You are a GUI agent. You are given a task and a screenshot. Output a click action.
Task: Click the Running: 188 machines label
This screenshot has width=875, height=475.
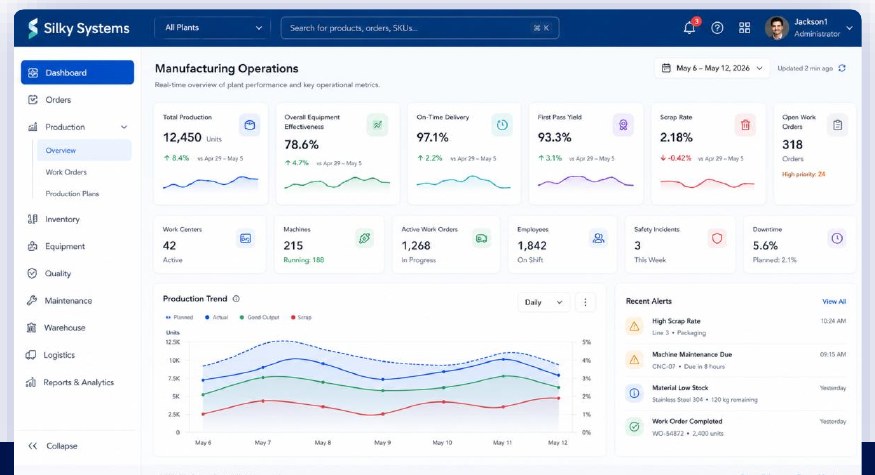[x=304, y=260]
